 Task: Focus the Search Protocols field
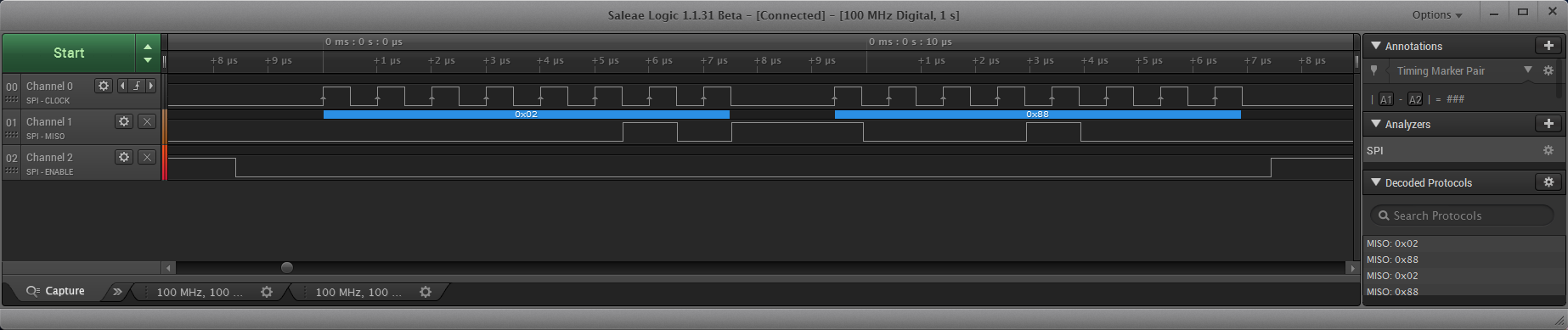click(1462, 215)
